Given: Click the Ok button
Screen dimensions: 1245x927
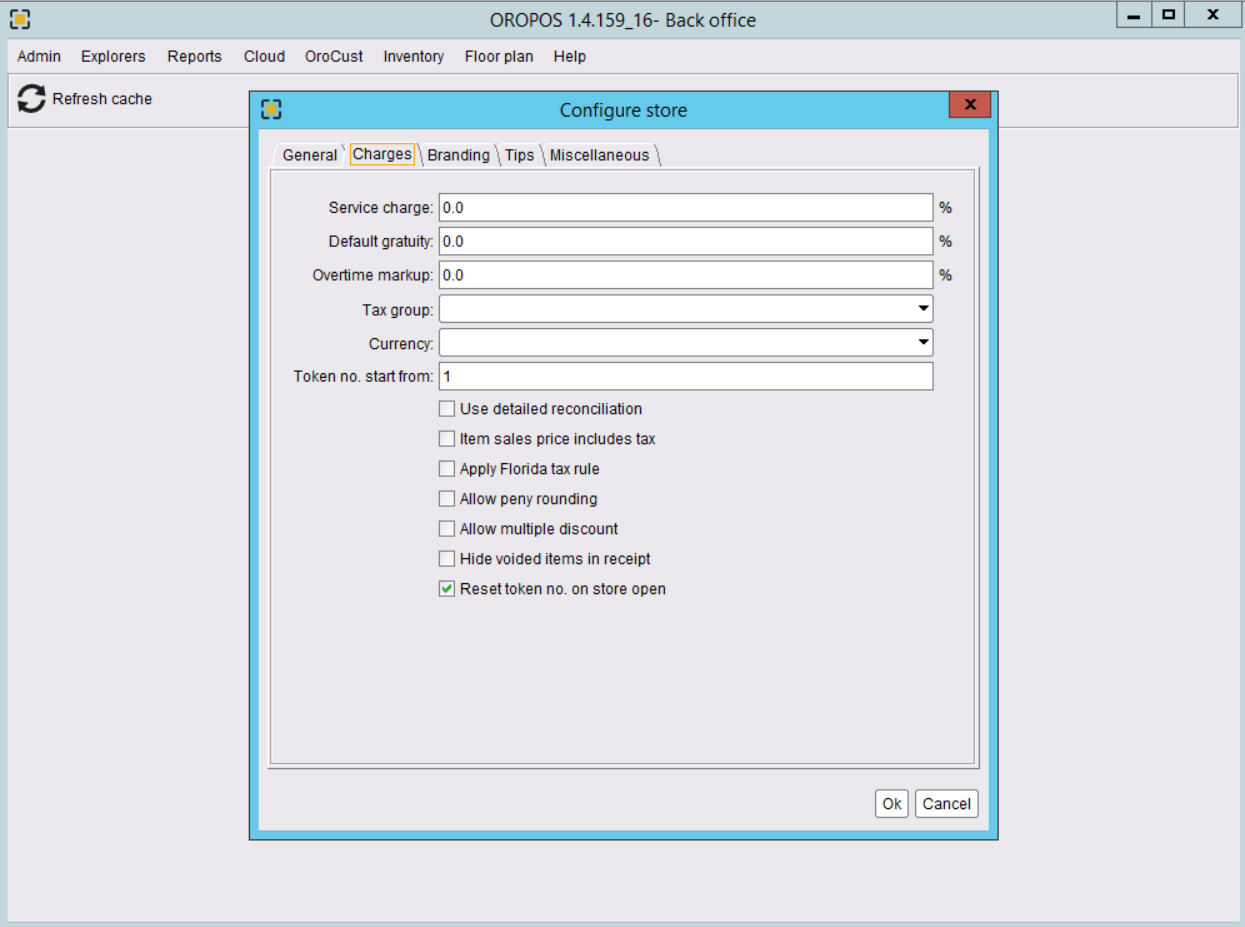Looking at the screenshot, I should pos(892,804).
